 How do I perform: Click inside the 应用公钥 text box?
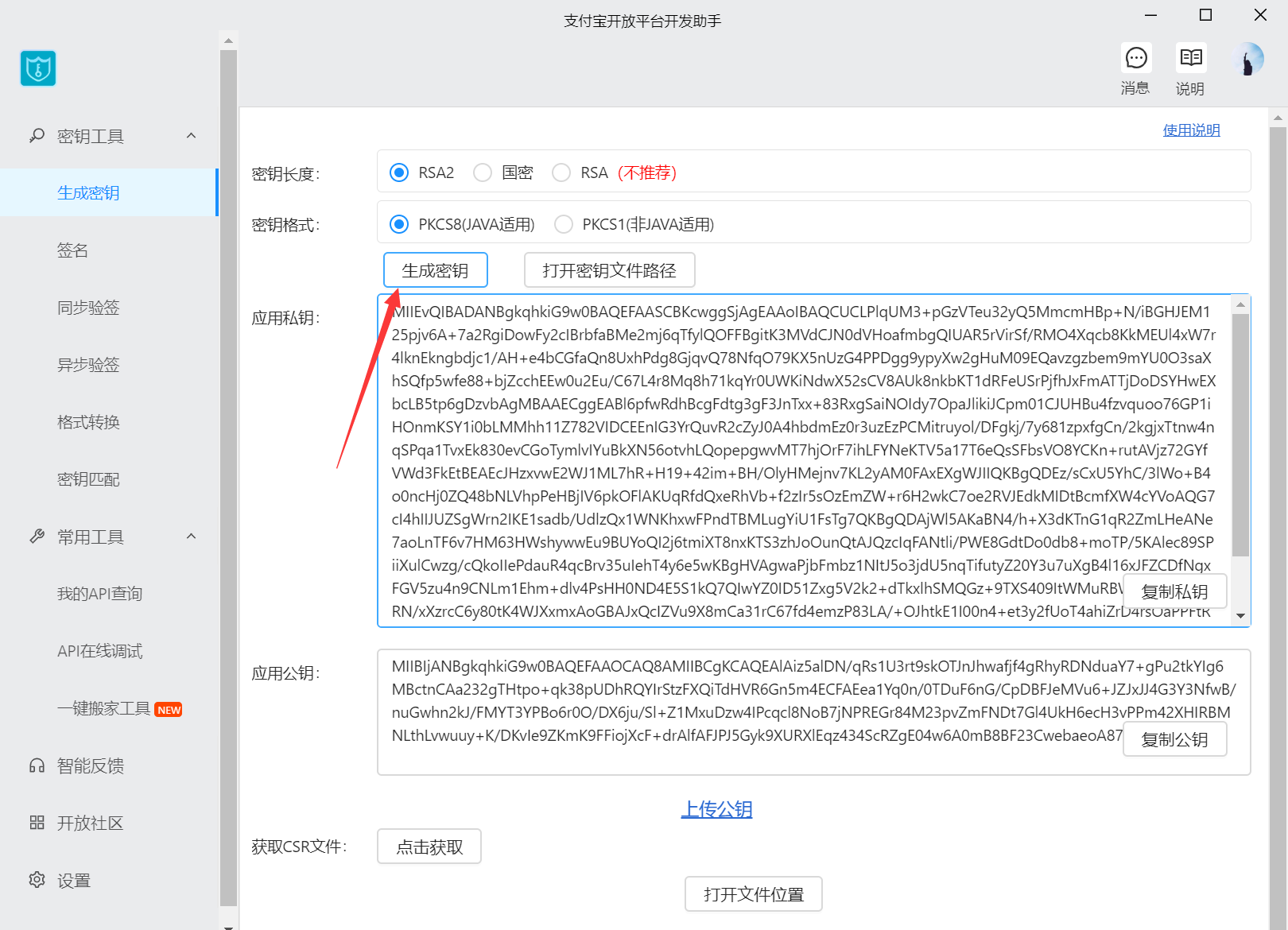pyautogui.click(x=813, y=711)
